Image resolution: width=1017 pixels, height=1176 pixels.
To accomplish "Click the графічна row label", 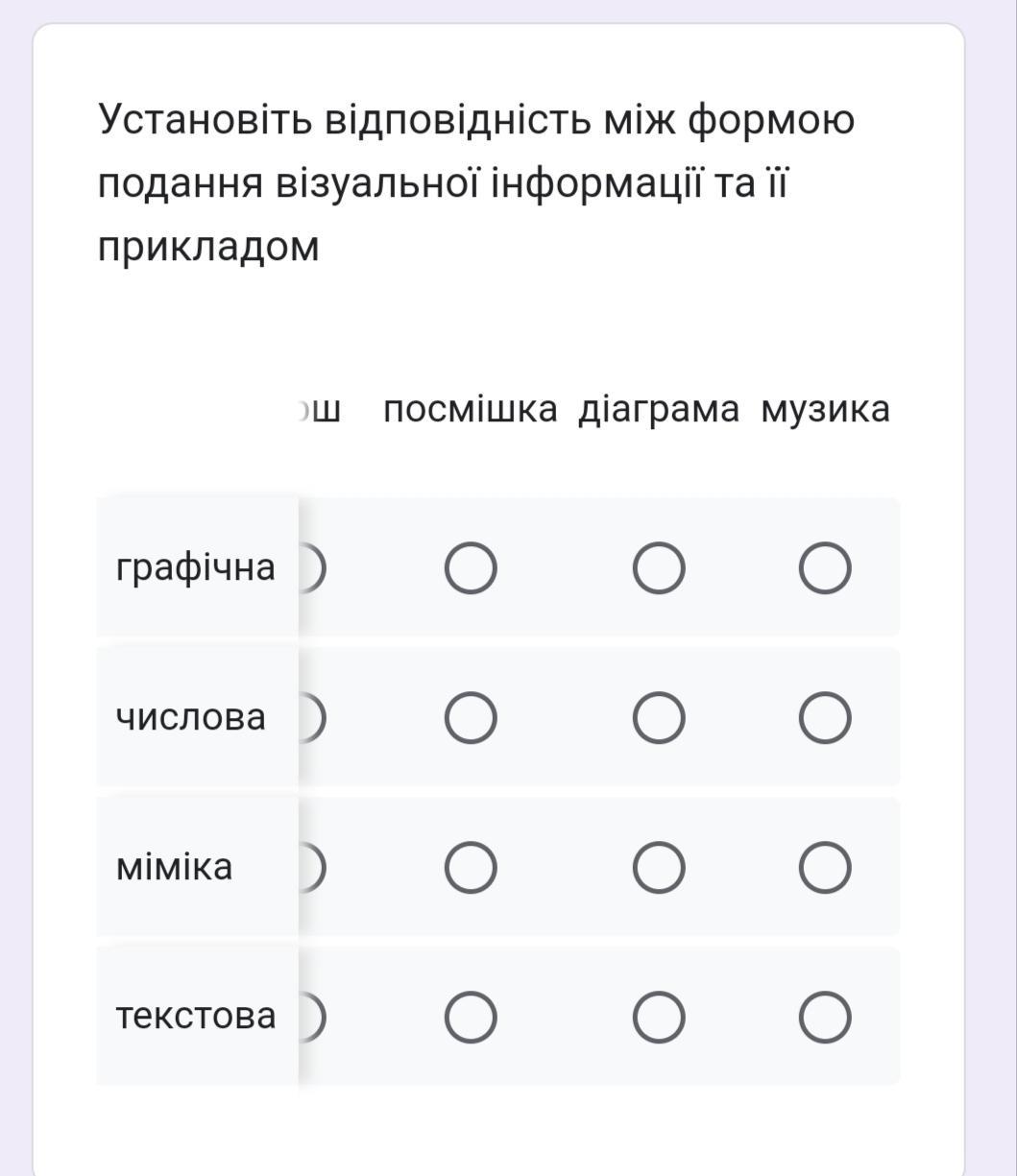I will (195, 567).
